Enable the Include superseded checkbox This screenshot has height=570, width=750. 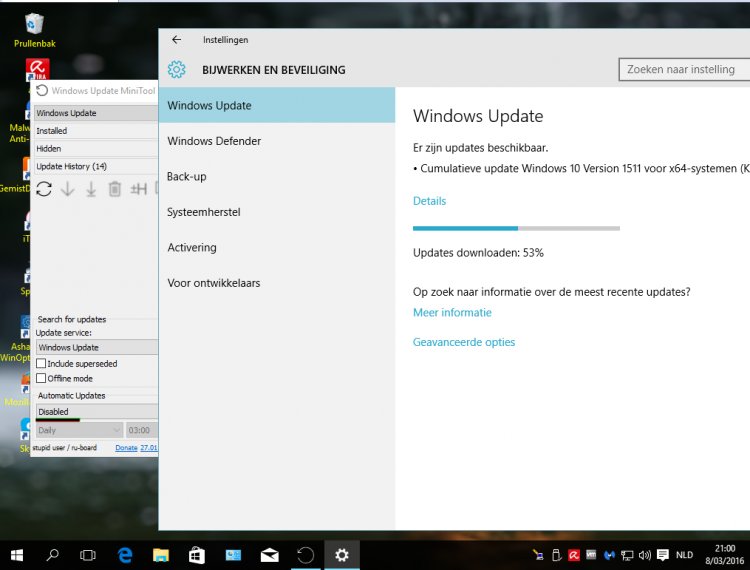(41, 364)
